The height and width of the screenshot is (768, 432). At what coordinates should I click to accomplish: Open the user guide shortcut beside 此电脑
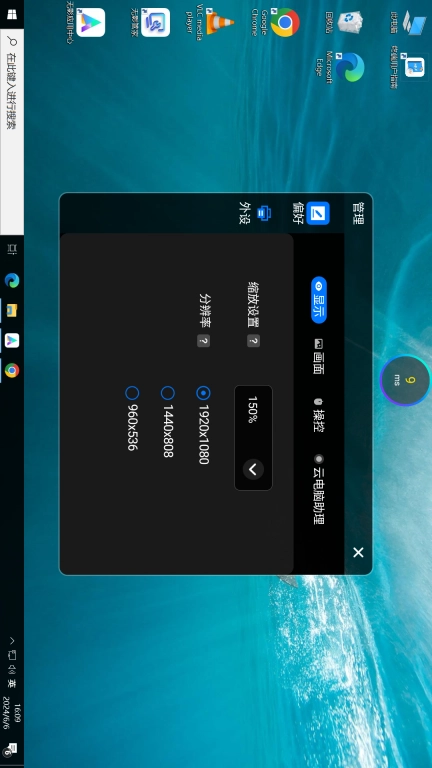point(407,67)
